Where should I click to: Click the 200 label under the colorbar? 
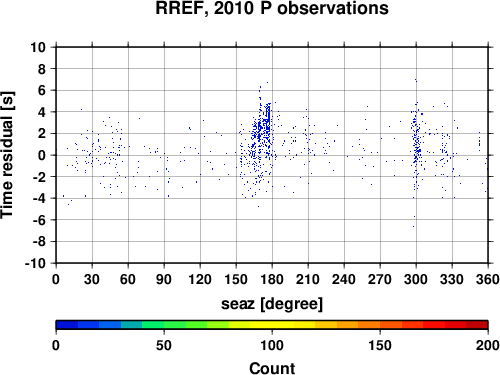pyautogui.click(x=488, y=345)
